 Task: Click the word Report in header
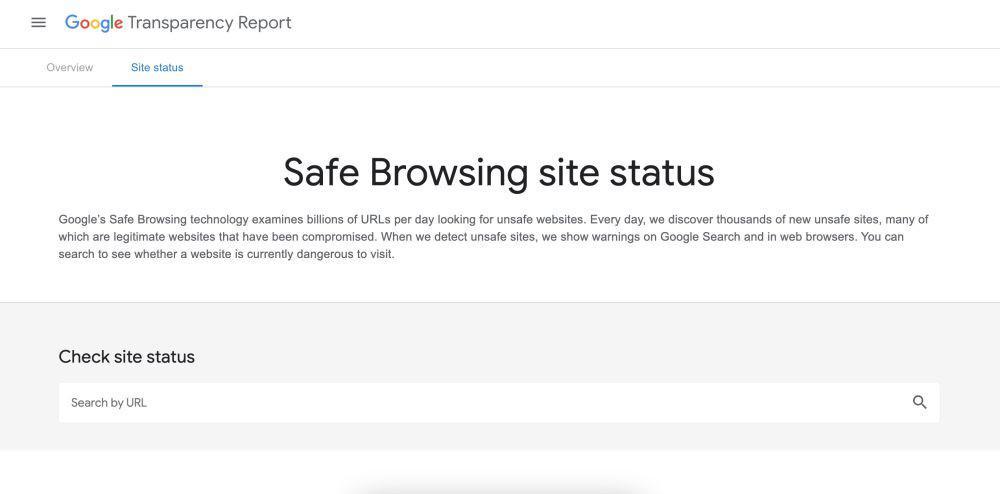[265, 23]
